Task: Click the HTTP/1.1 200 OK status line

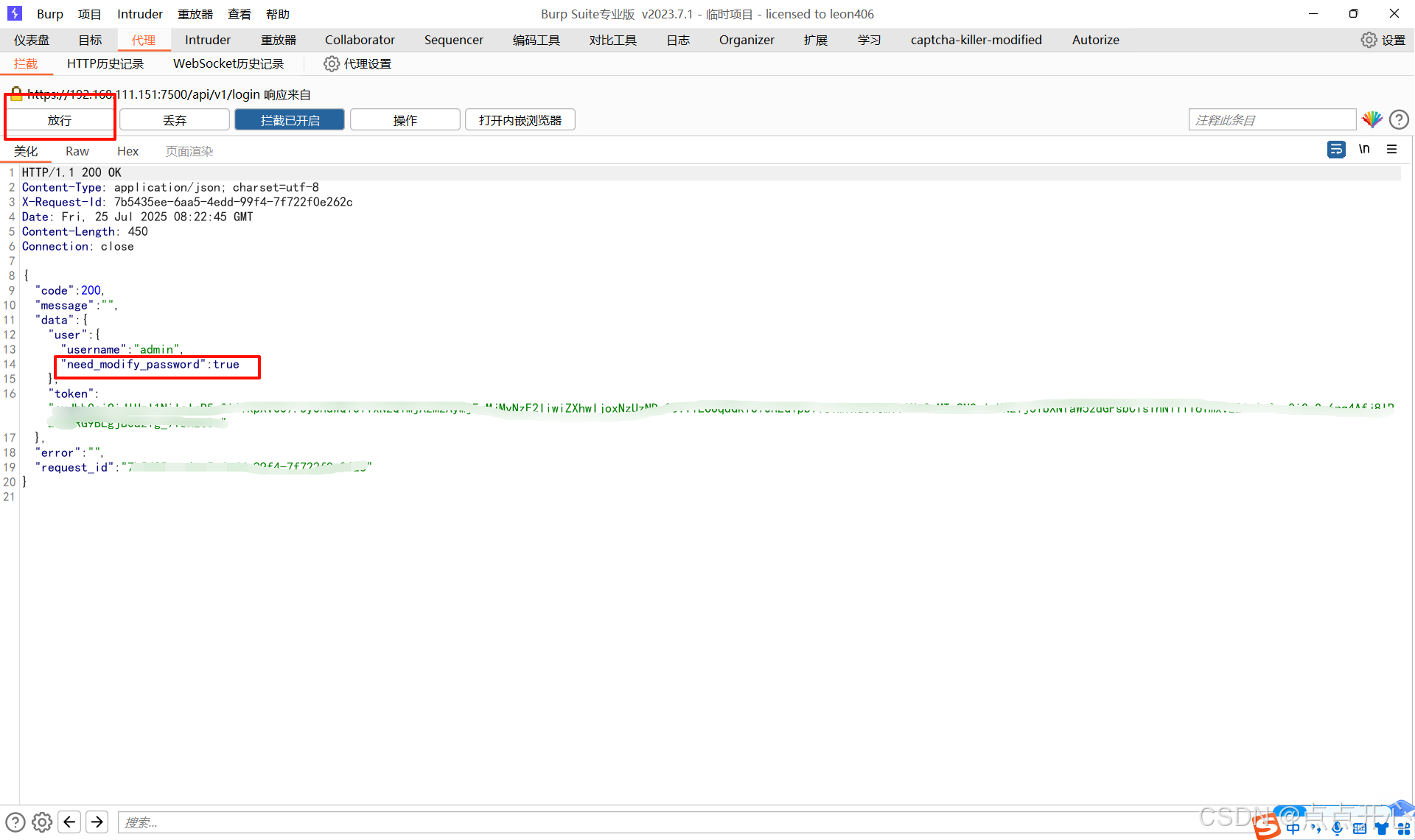Action: coord(71,172)
